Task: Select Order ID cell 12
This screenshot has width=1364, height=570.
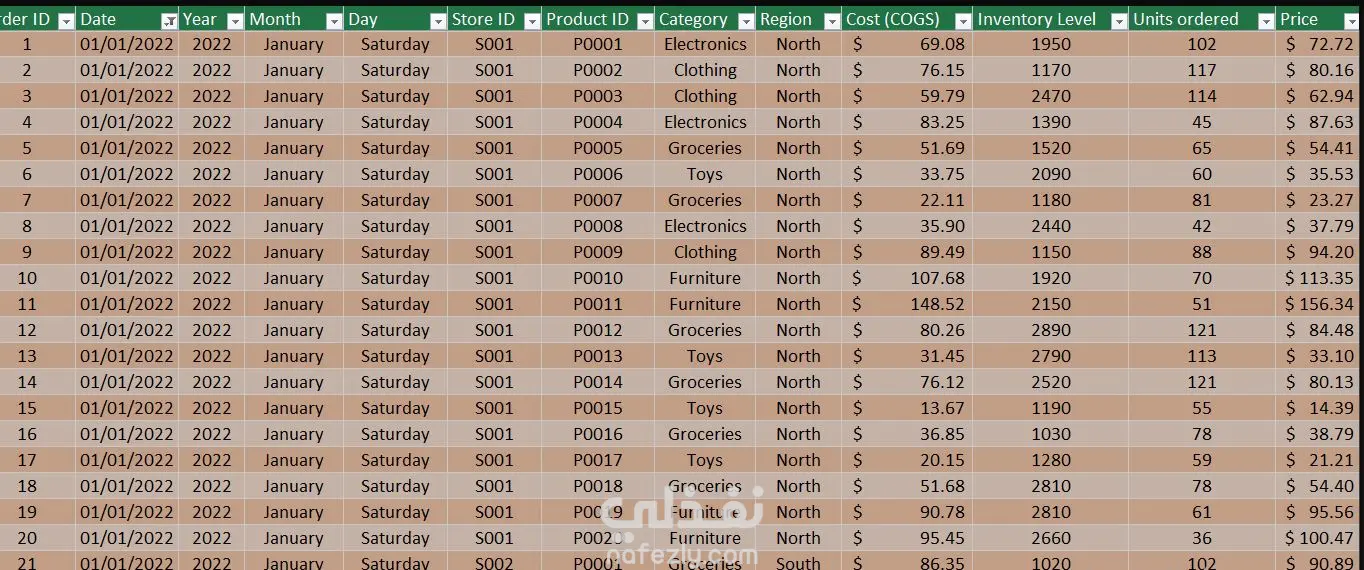Action: [37, 330]
